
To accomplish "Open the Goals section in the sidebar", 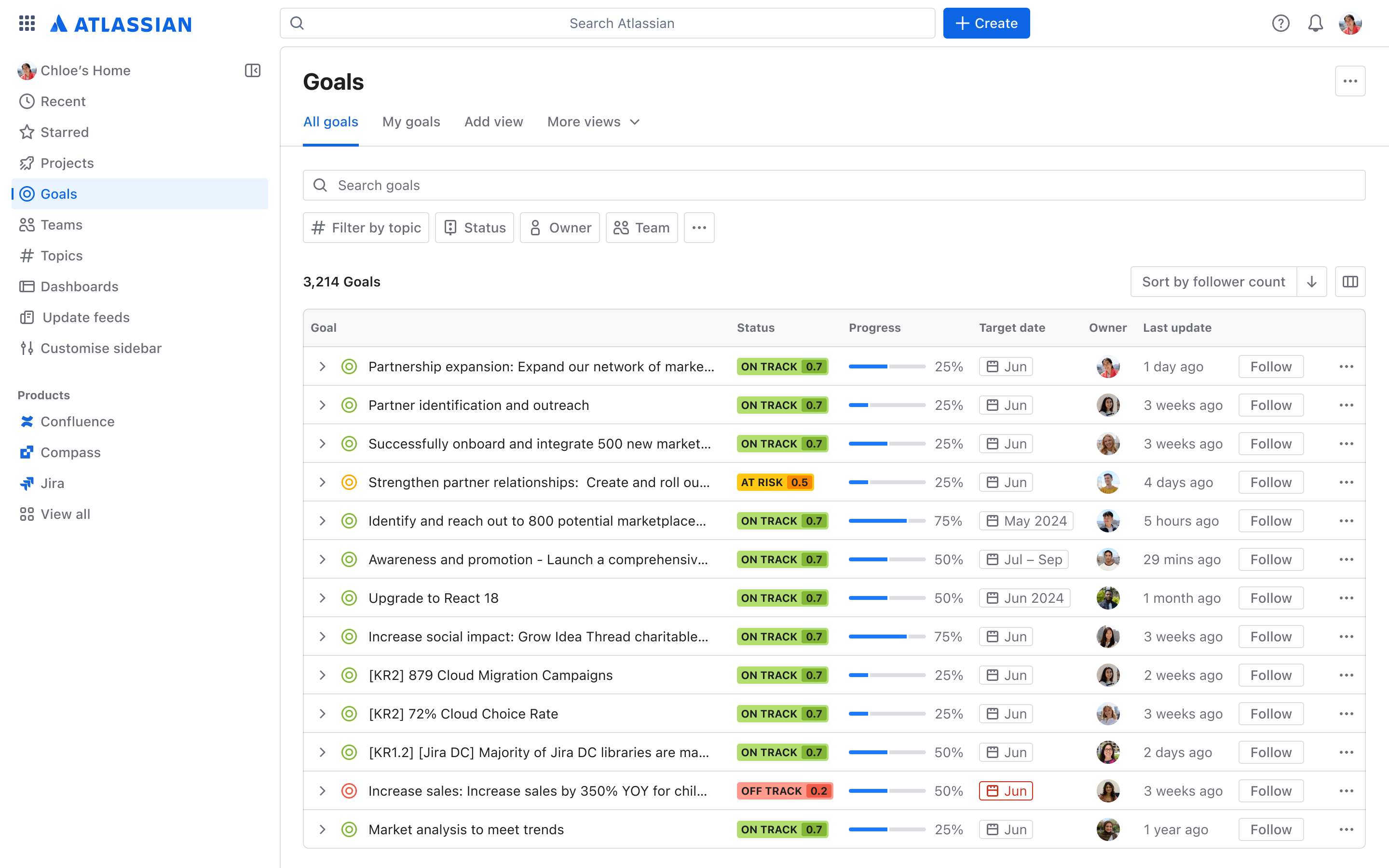I will click(x=58, y=194).
